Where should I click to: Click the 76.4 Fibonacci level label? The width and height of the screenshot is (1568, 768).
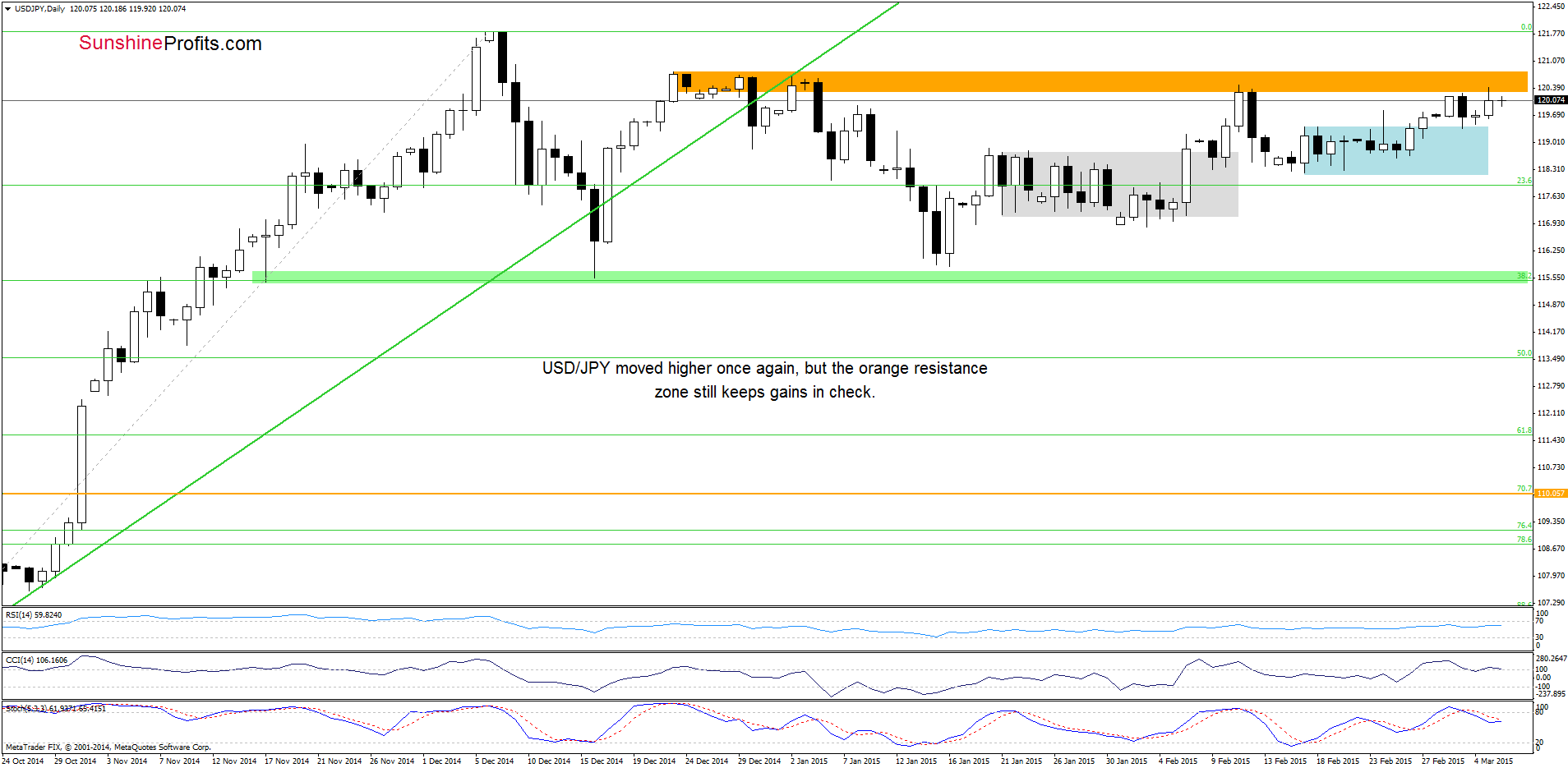pos(1524,526)
